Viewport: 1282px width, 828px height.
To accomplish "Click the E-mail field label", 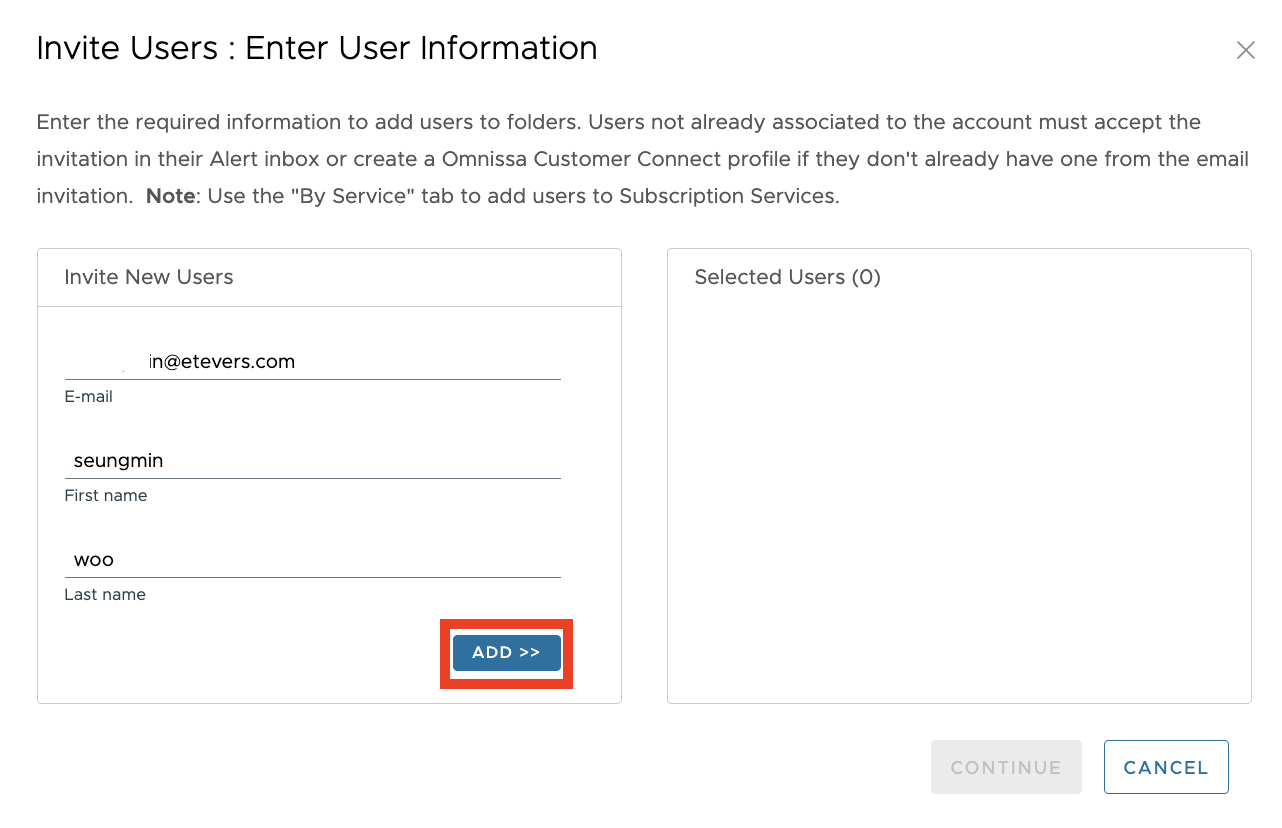I will pyautogui.click(x=88, y=397).
